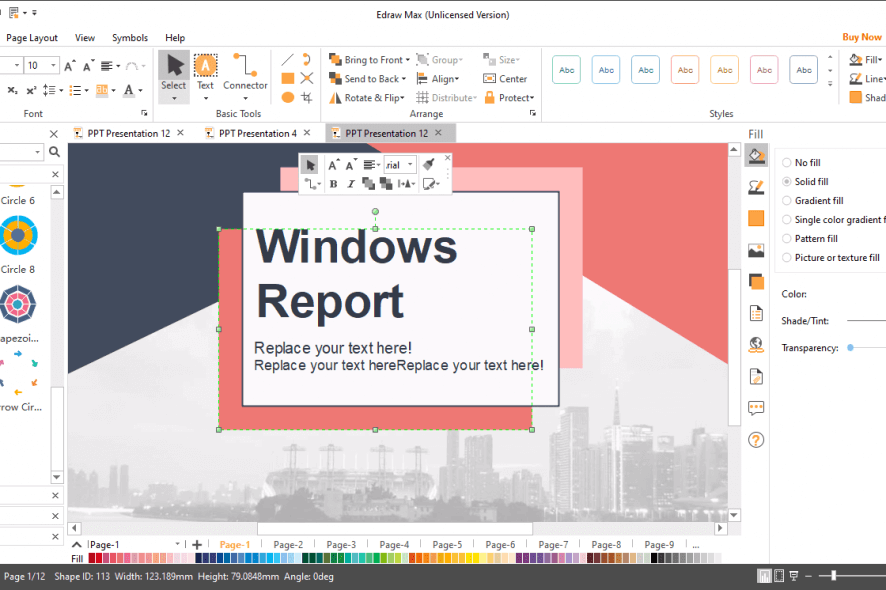This screenshot has height=590, width=886.
Task: Click the Buy Now link
Action: 862,37
